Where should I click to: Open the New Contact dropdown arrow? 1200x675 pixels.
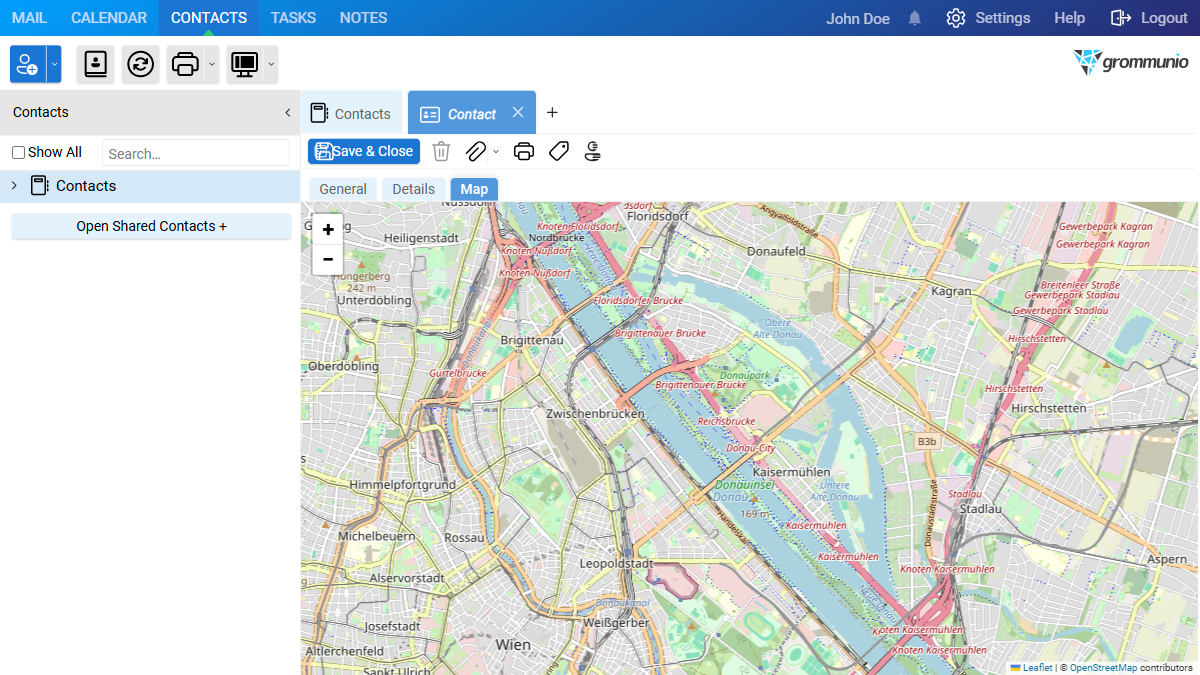[54, 64]
